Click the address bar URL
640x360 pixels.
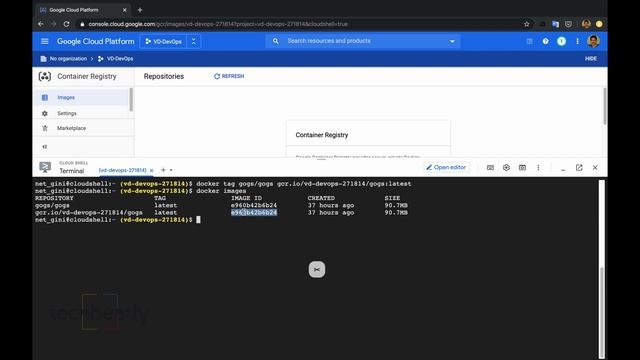[218, 24]
